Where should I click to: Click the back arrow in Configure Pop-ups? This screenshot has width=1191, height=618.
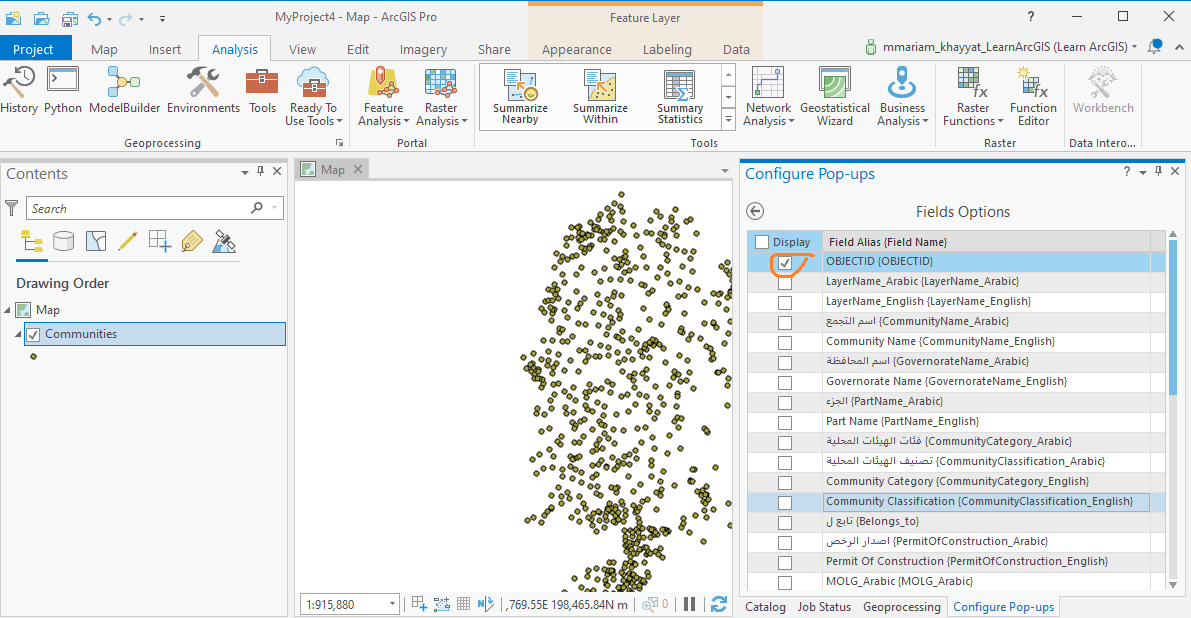pos(756,211)
